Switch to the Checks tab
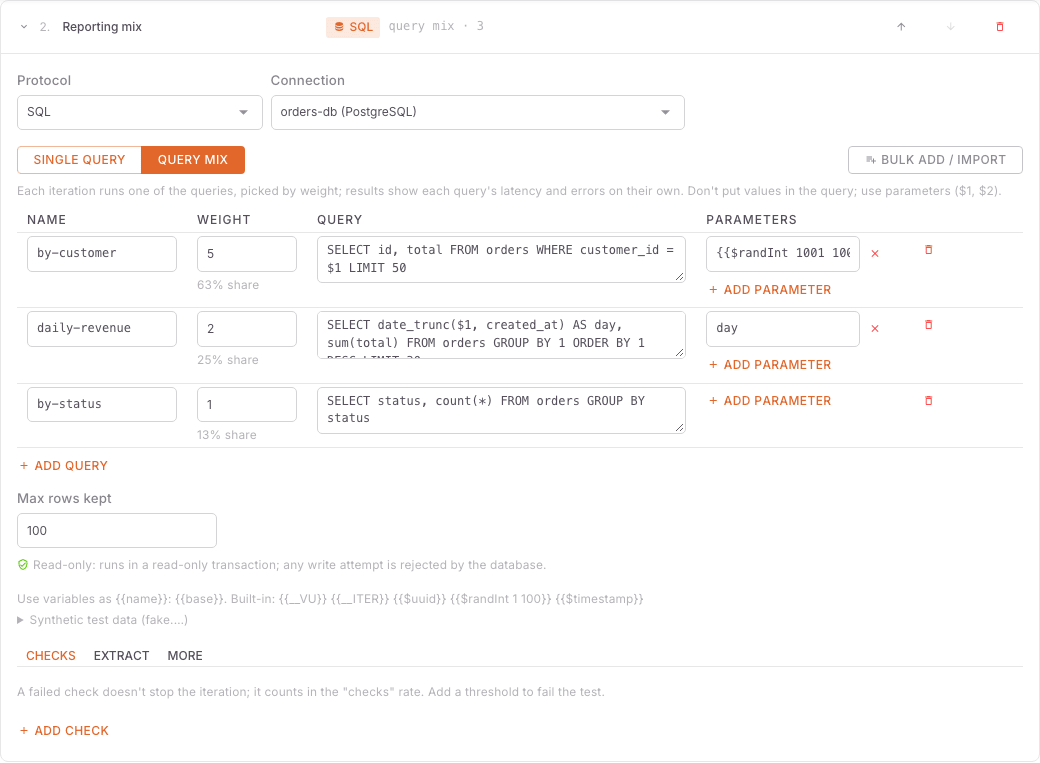 point(51,656)
